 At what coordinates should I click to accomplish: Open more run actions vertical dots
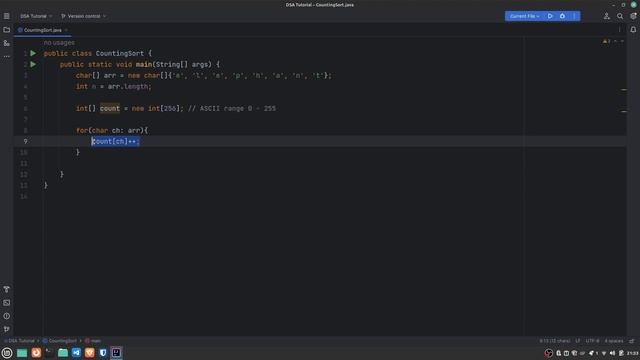coord(574,16)
